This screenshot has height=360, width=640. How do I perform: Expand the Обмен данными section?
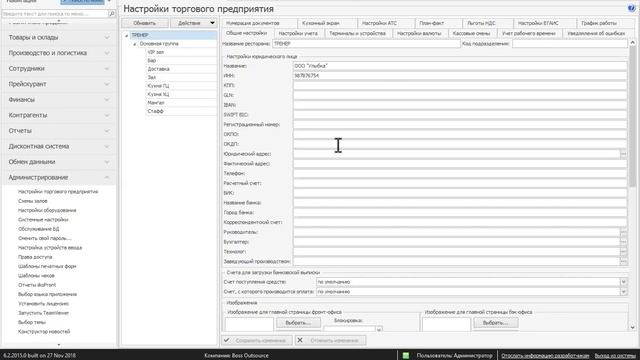click(x=59, y=162)
